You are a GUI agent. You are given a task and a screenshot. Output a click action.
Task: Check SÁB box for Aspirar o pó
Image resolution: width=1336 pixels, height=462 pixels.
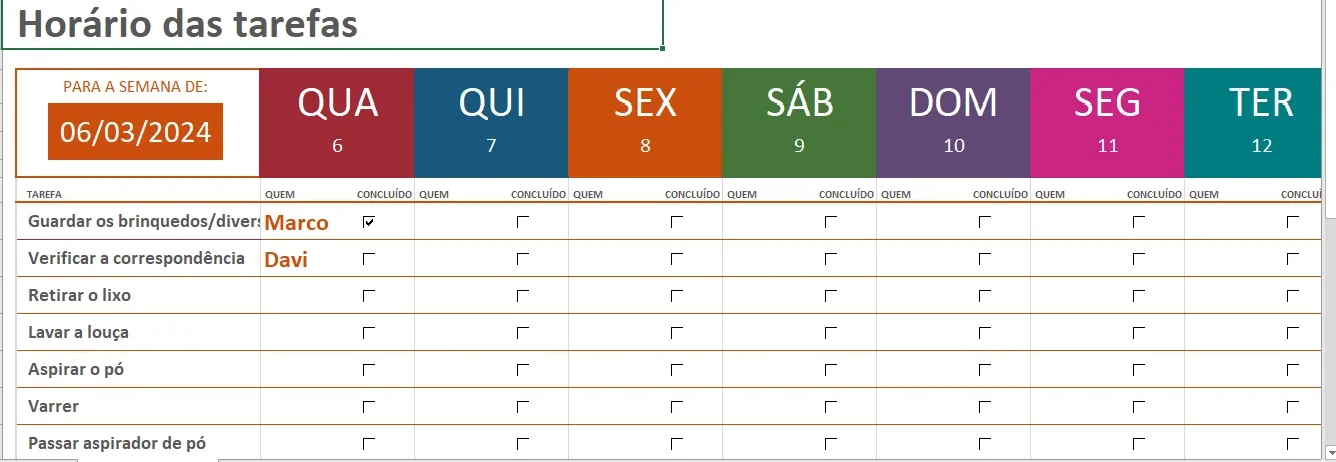831,370
